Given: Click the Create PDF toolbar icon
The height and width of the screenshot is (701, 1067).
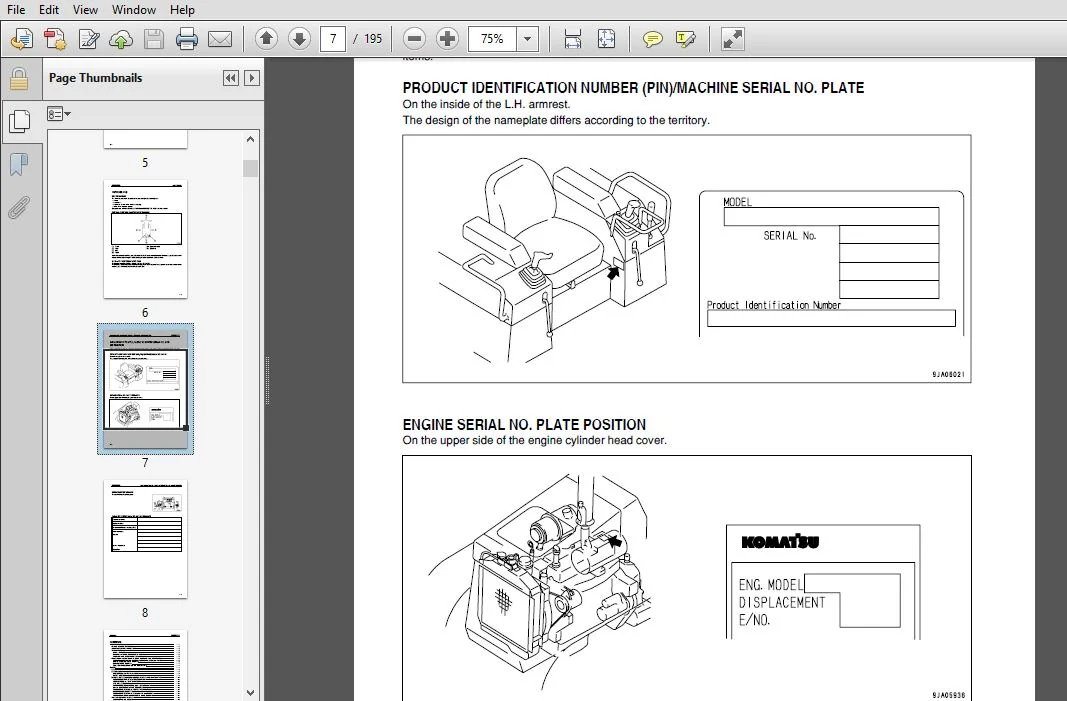Looking at the screenshot, I should (54, 39).
